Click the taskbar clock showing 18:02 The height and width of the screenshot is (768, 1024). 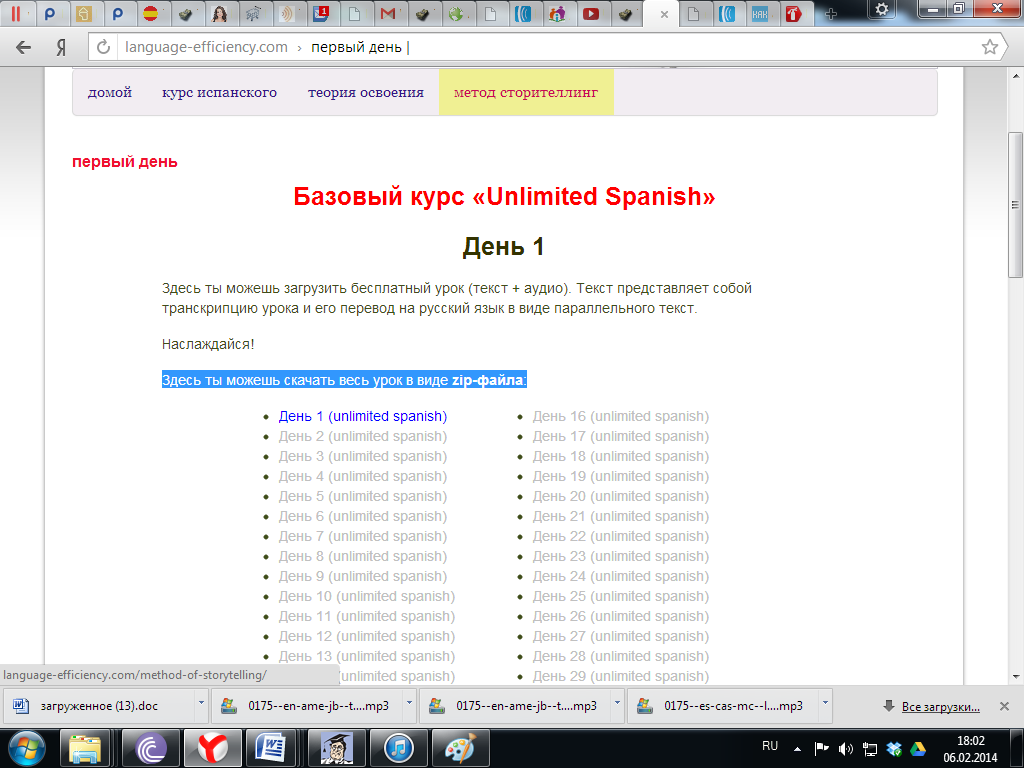tap(970, 749)
